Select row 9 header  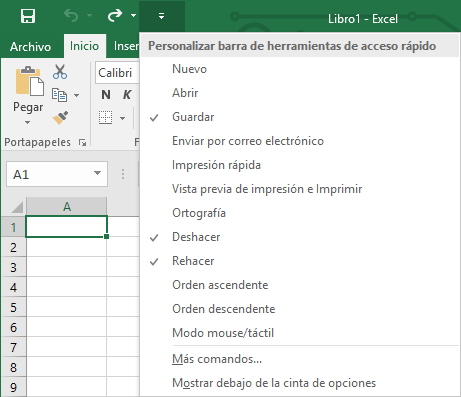coord(13,387)
